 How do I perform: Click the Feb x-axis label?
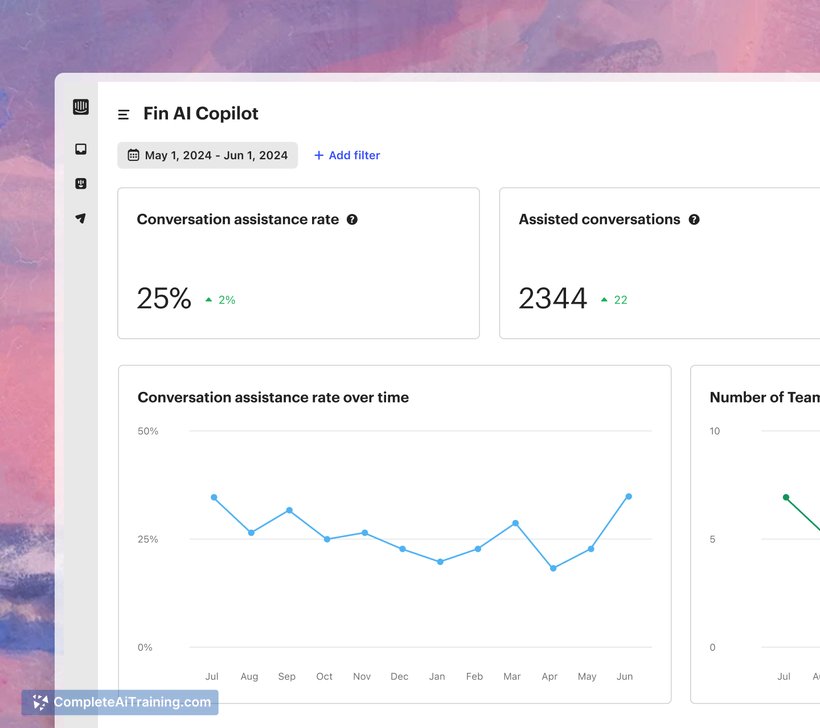[x=475, y=676]
